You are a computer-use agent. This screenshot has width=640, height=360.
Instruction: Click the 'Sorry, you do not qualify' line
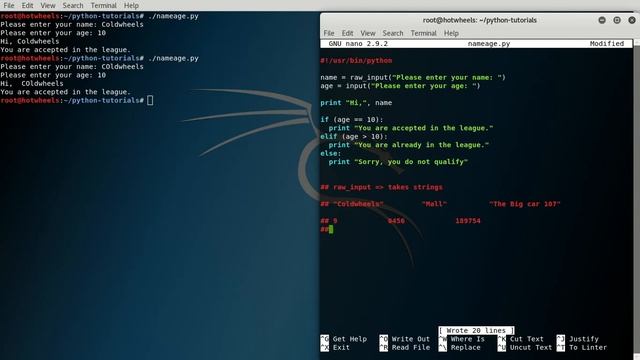click(398, 162)
